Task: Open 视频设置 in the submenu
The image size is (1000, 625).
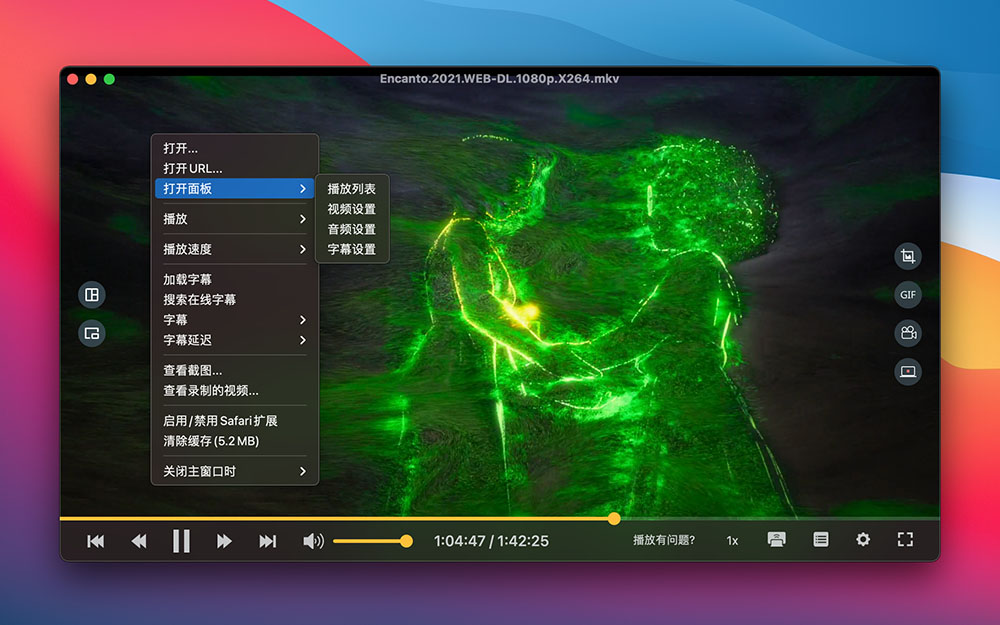Action: coord(352,209)
